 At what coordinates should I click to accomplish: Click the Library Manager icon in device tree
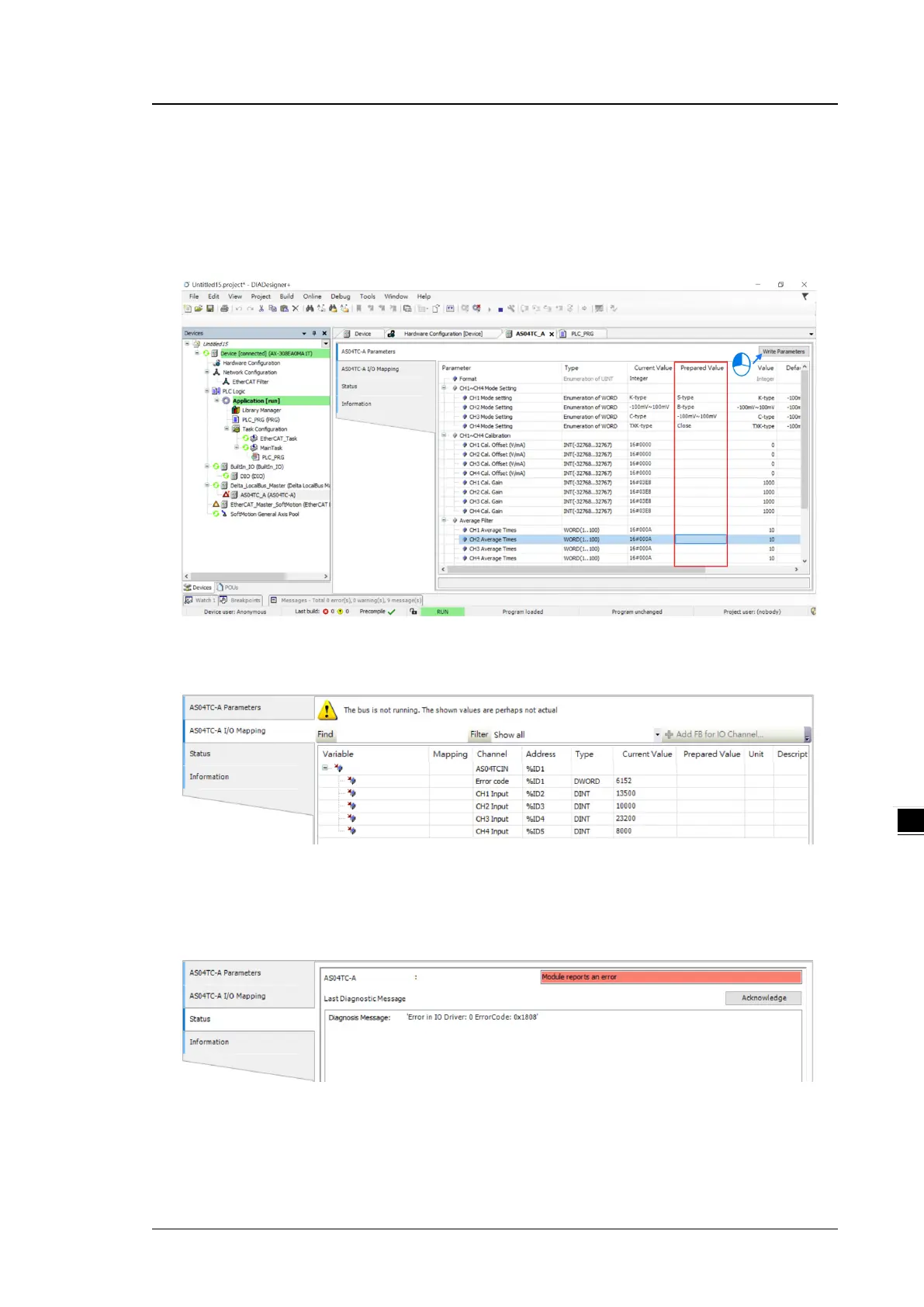pos(236,410)
